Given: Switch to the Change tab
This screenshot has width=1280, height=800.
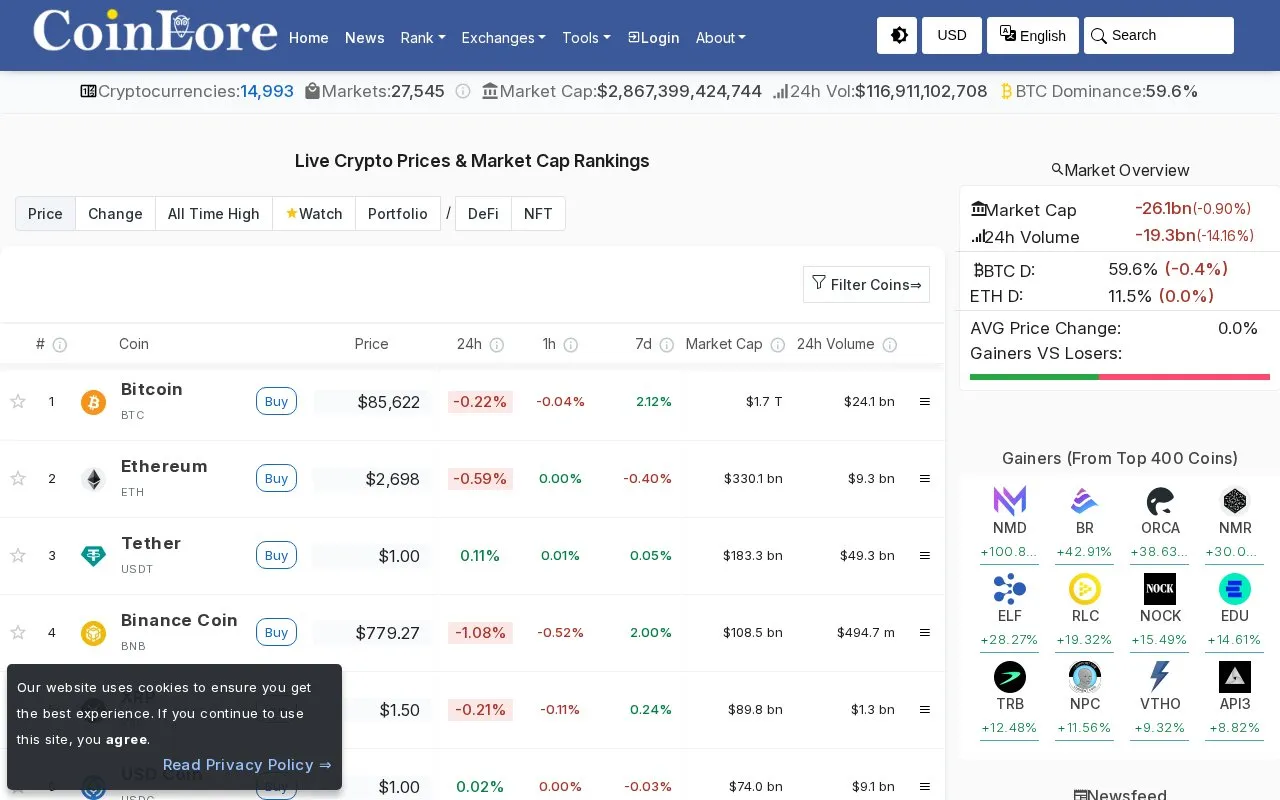Looking at the screenshot, I should coord(115,214).
